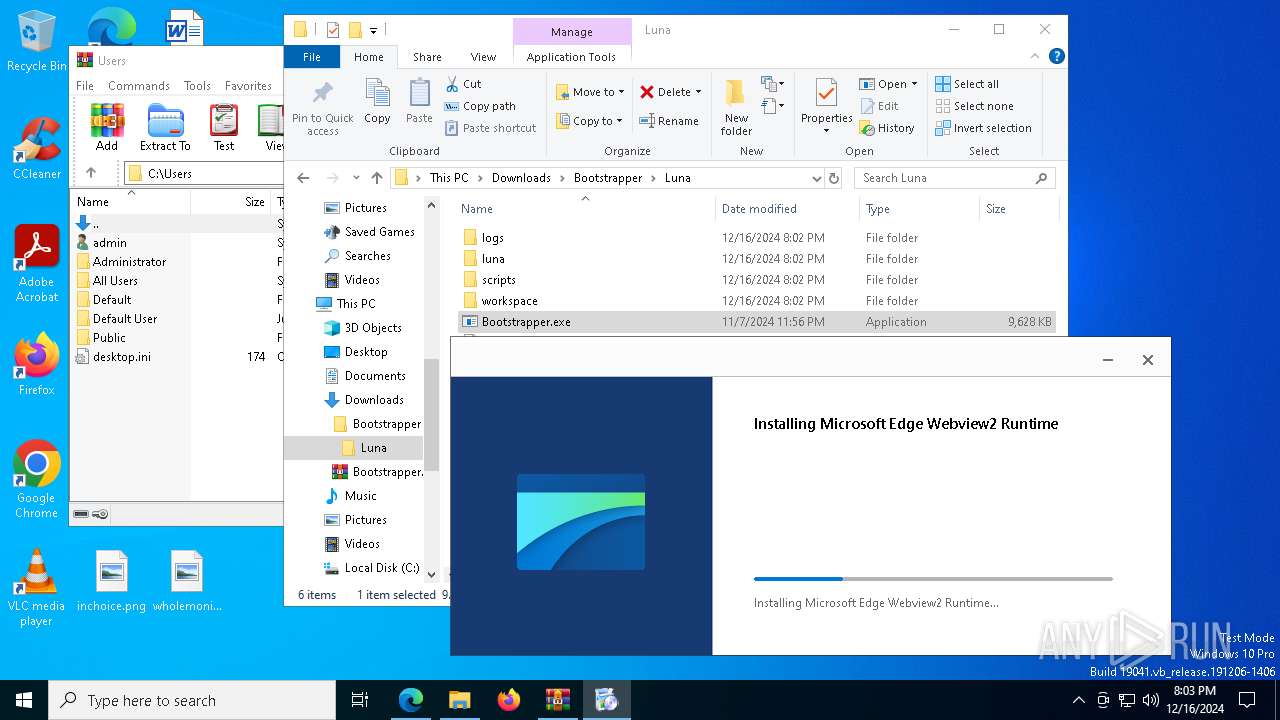The image size is (1280, 720).
Task: Click Select none in the ribbon
Action: pos(974,106)
